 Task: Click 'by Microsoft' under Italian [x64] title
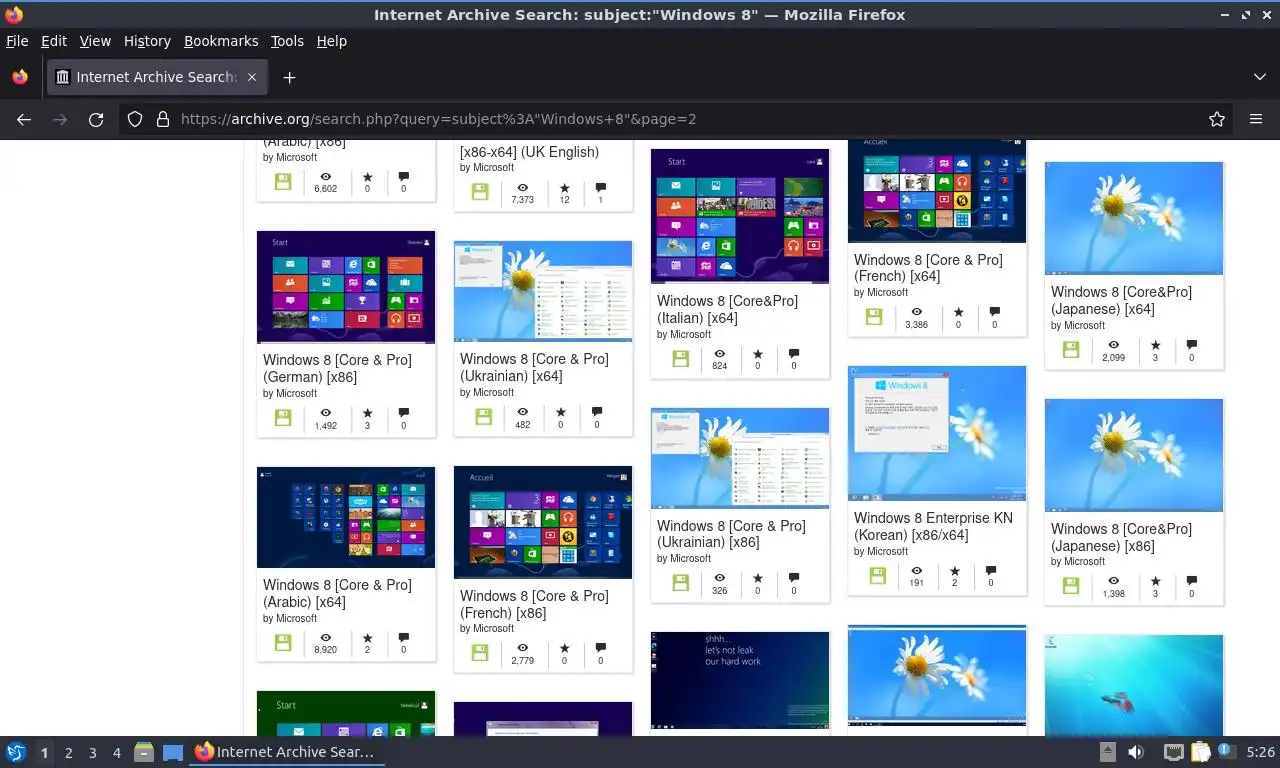[684, 334]
